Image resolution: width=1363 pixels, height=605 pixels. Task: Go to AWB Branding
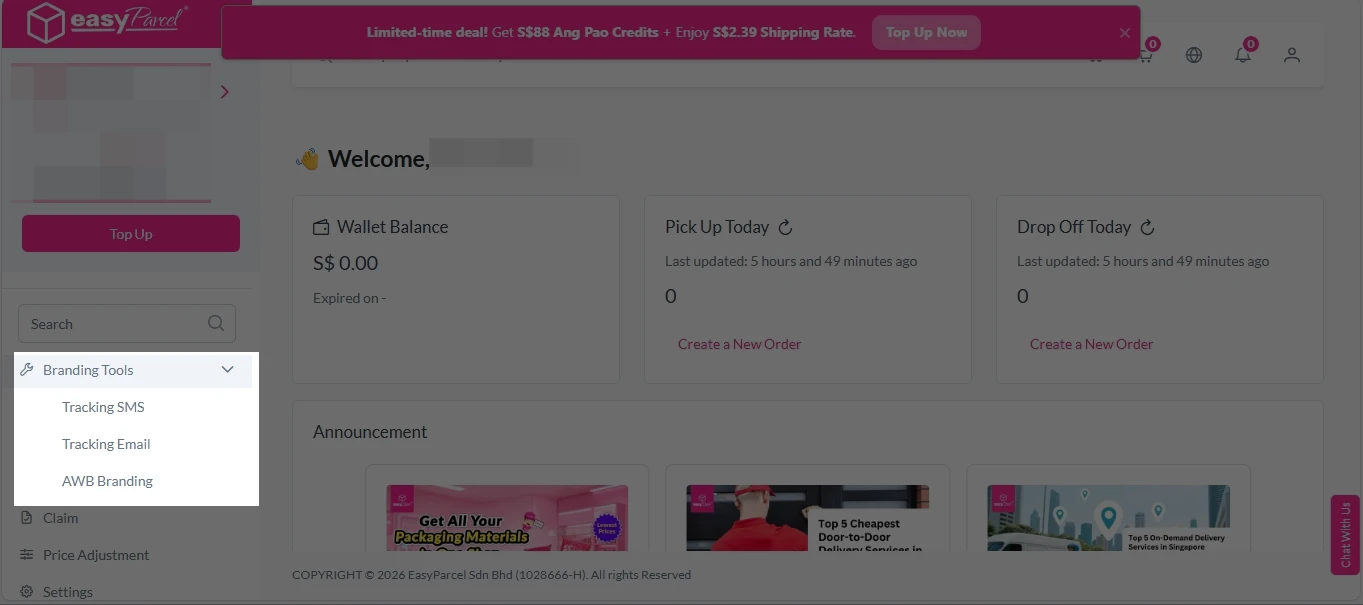click(107, 481)
